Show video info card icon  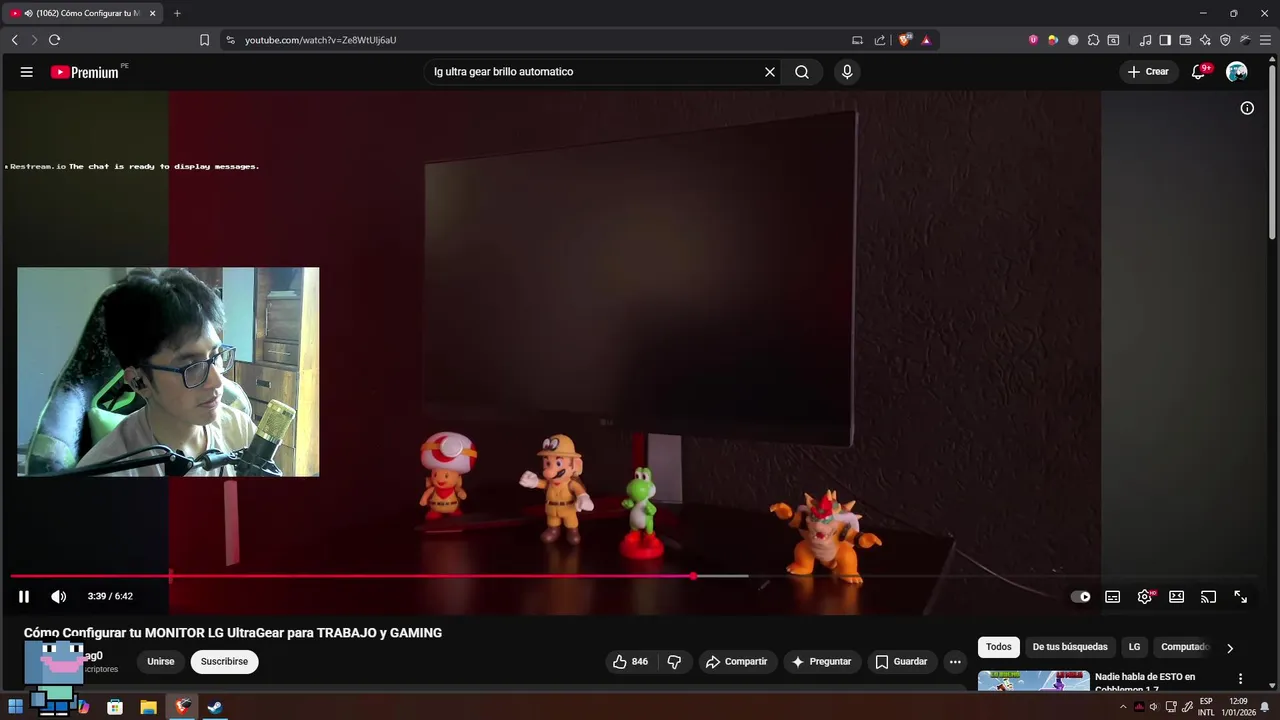tap(1247, 108)
